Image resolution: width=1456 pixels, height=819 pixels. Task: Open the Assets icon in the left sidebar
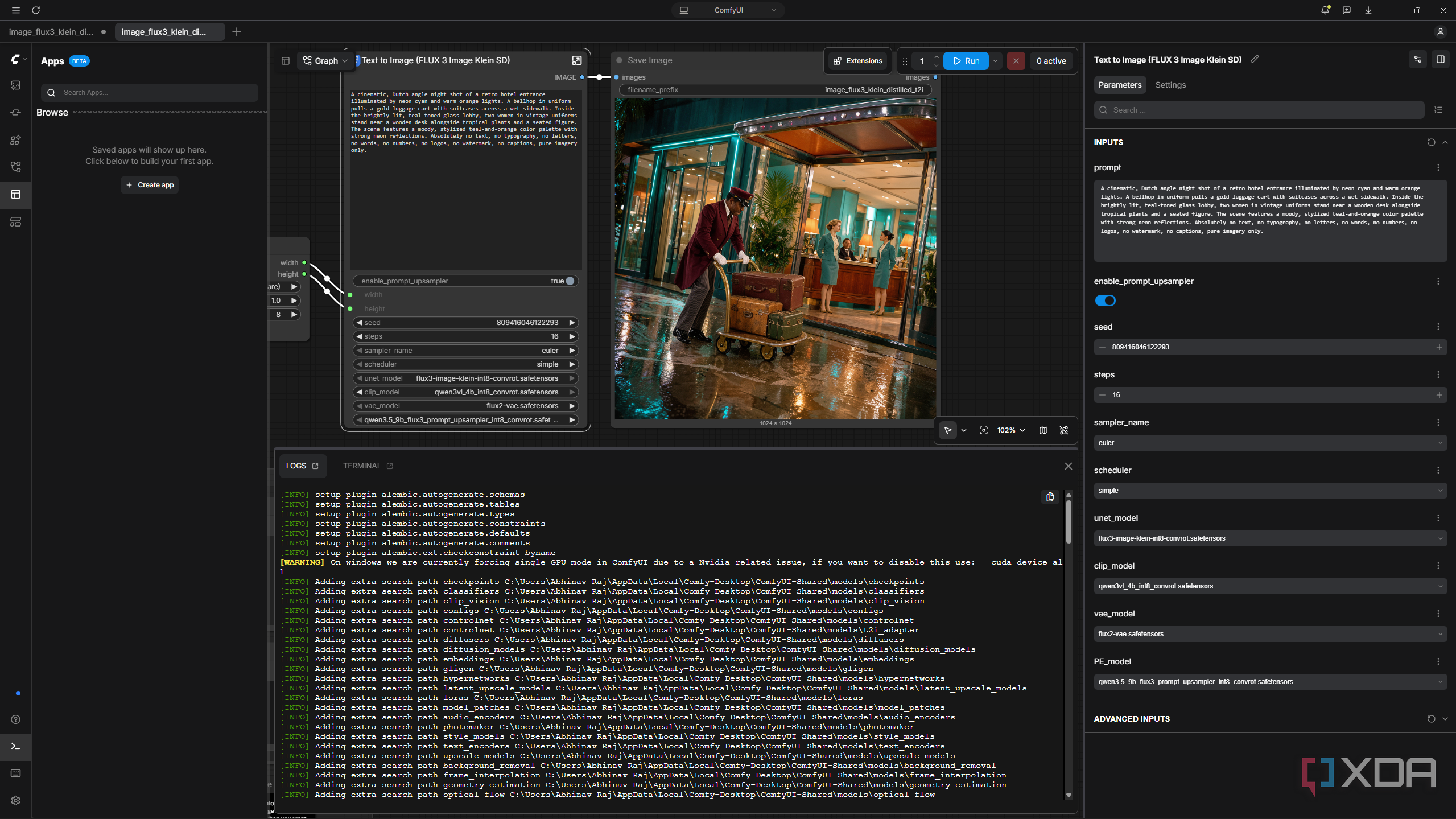click(15, 85)
